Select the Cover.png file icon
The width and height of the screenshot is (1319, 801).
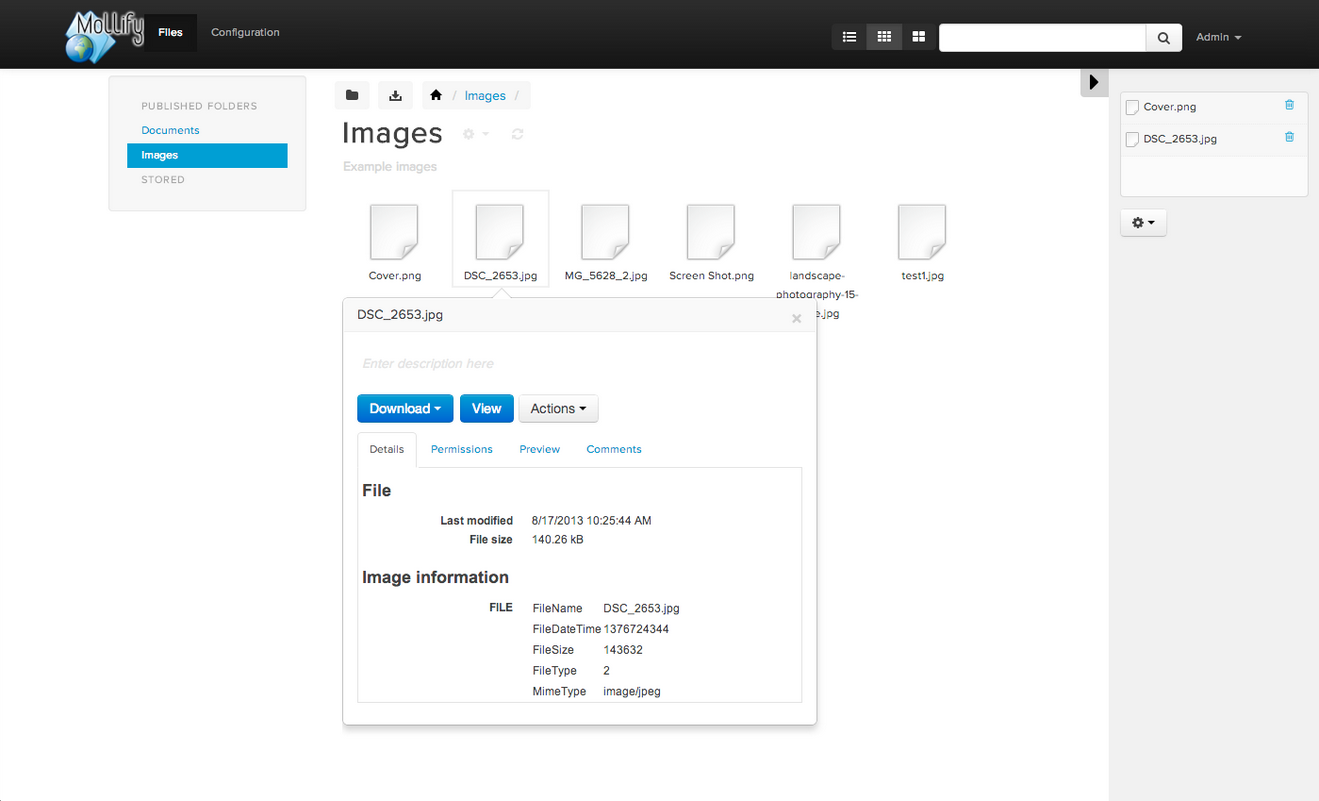(394, 232)
